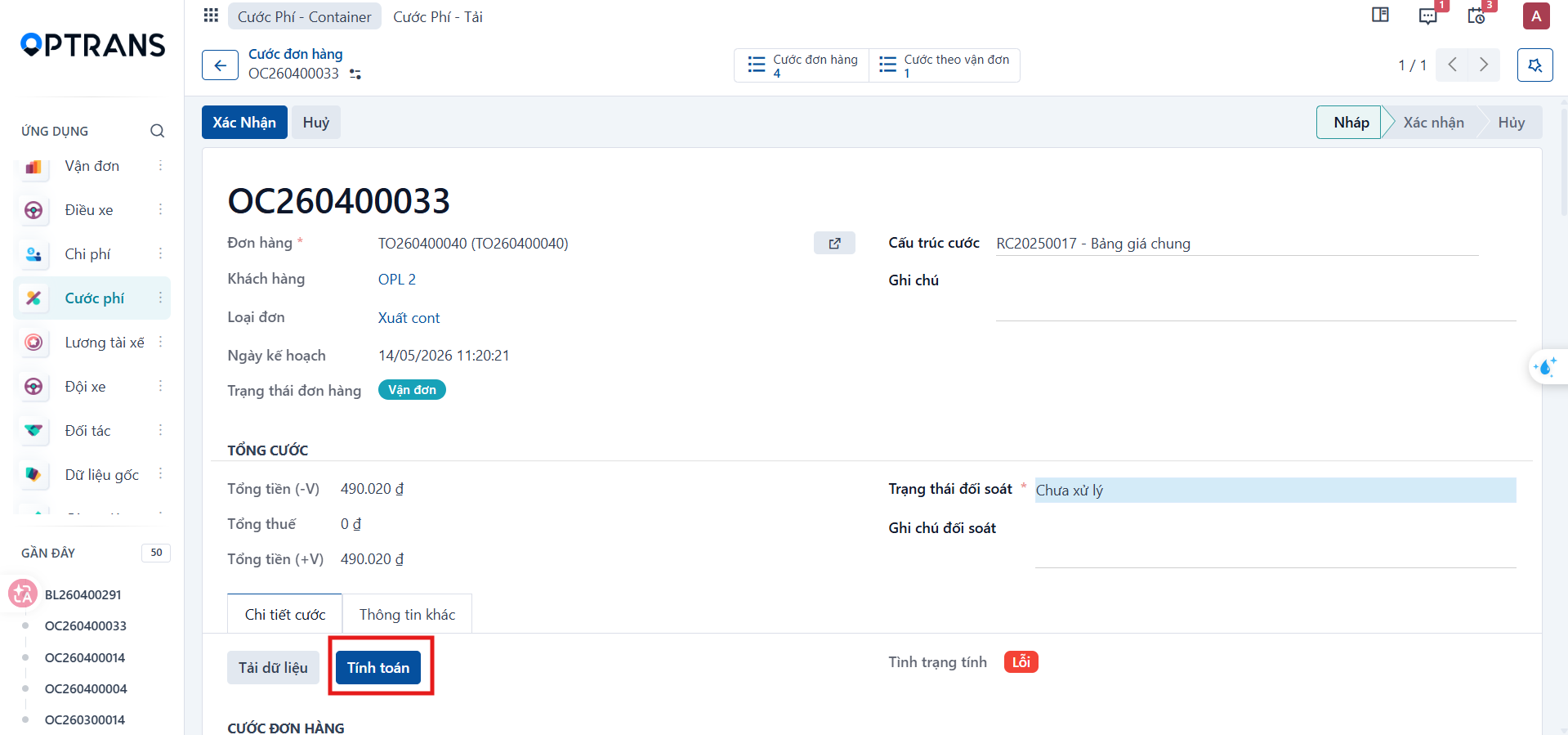The height and width of the screenshot is (735, 1568).
Task: Switch to the Chi tiết cước tab
Action: [284, 614]
